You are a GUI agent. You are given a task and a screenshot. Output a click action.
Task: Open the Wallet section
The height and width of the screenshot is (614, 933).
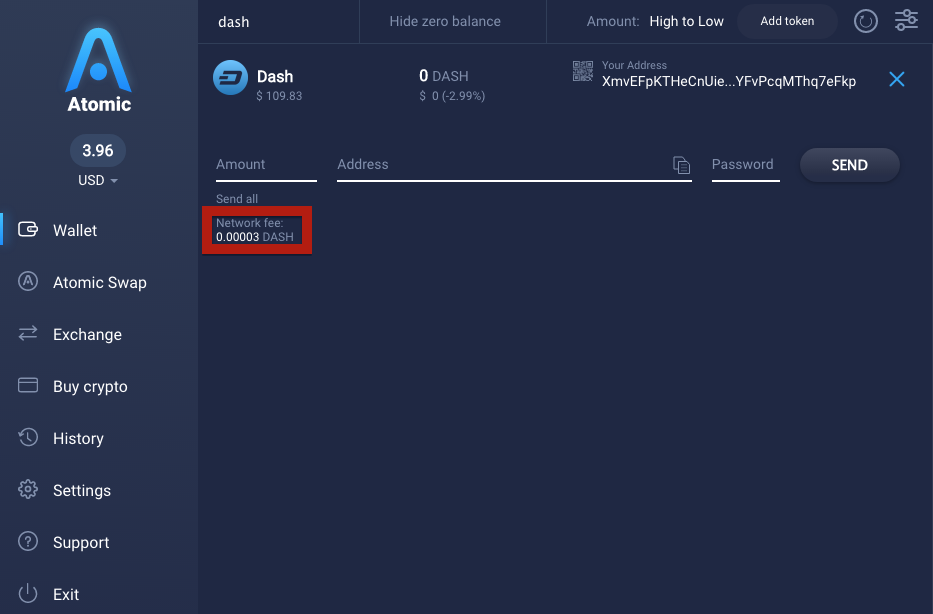75,230
